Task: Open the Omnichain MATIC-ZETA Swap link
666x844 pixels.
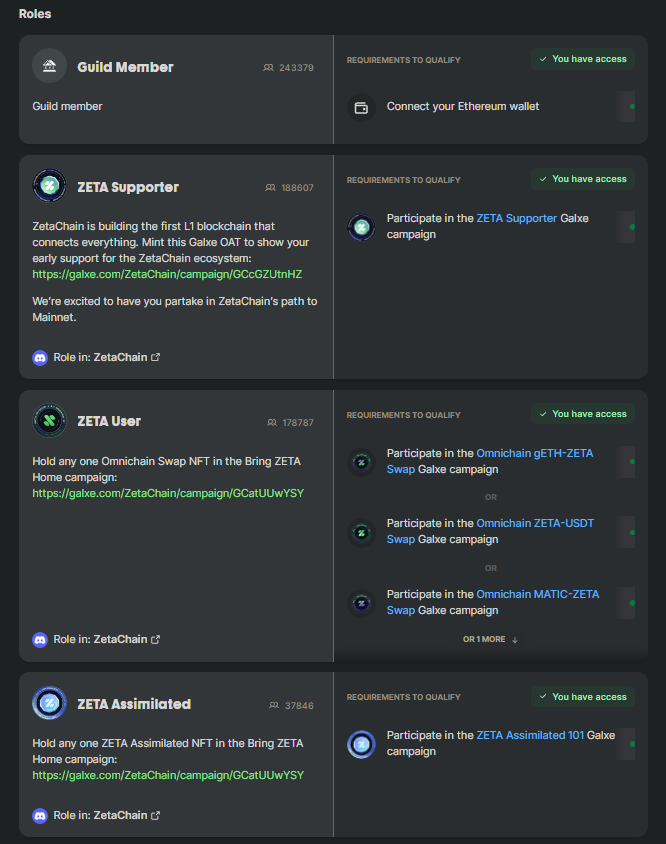Action: coord(538,594)
